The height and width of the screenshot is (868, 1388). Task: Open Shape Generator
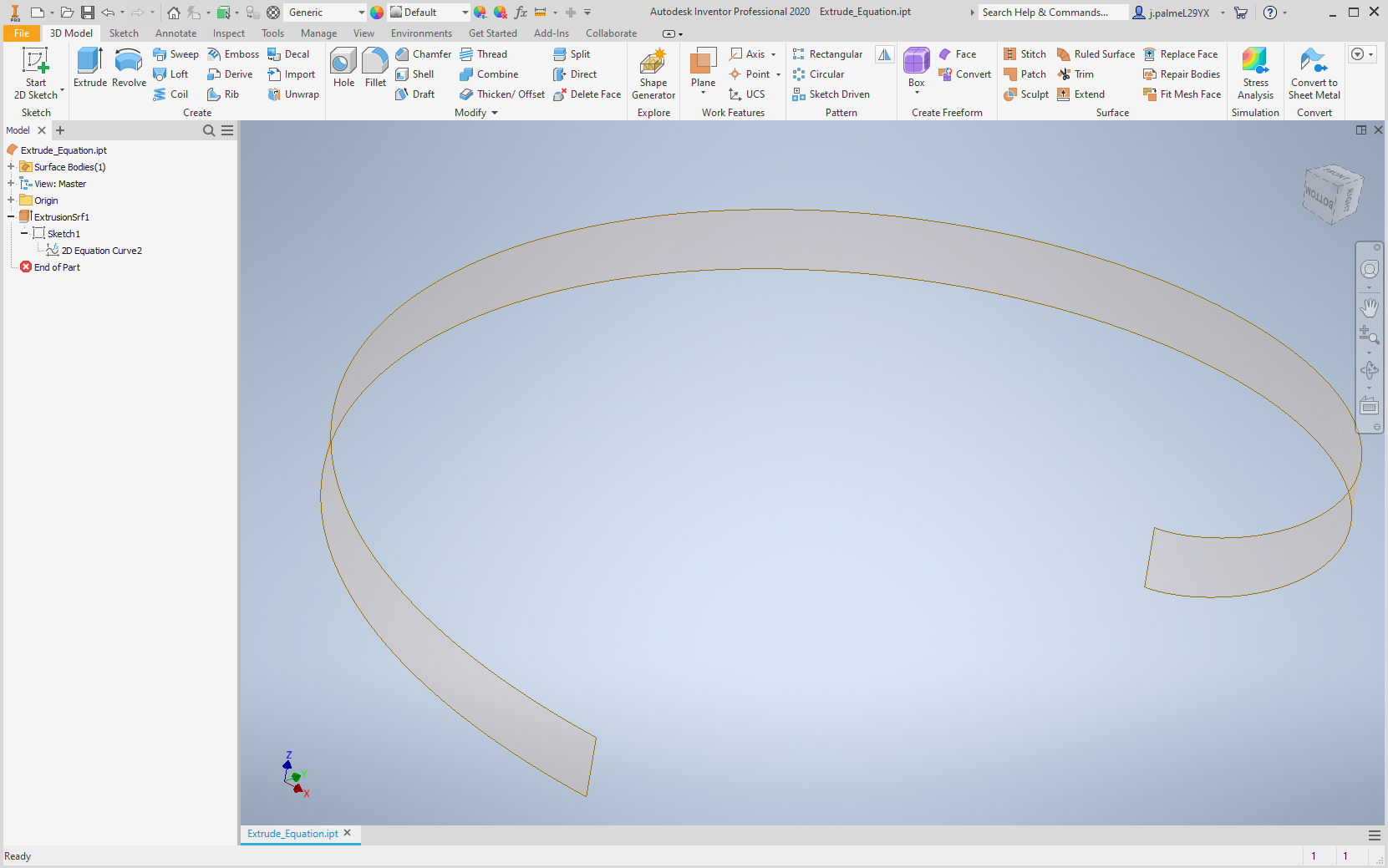coord(653,74)
